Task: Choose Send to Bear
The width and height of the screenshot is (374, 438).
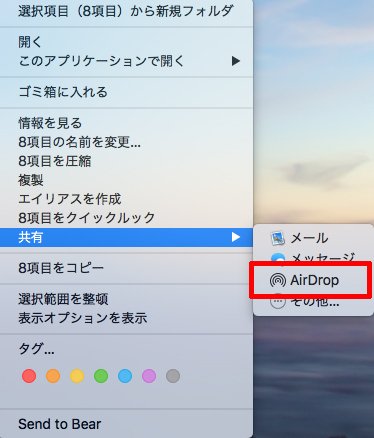Action: click(126, 424)
